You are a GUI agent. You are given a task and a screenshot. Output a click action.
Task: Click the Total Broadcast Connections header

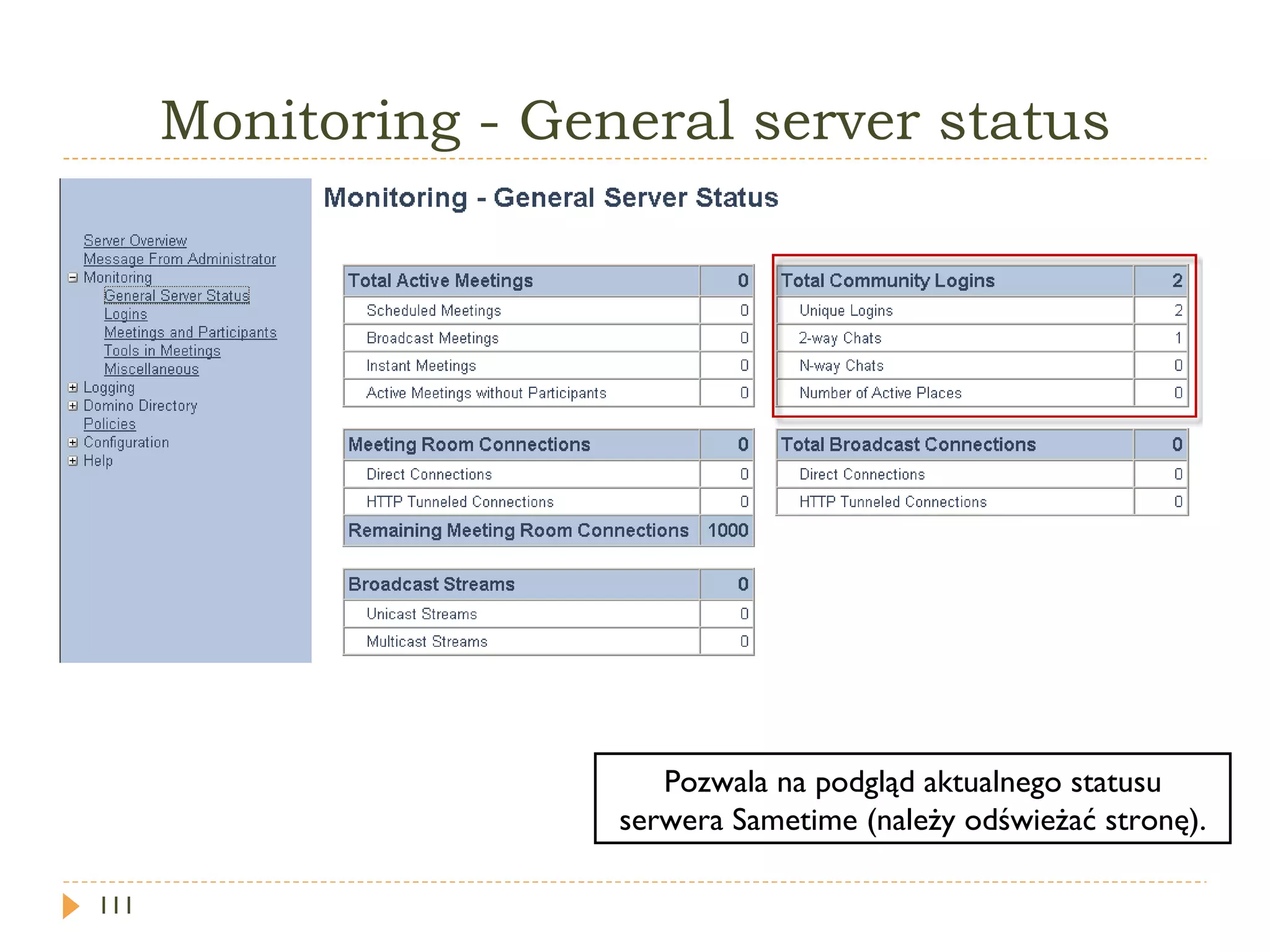point(982,444)
